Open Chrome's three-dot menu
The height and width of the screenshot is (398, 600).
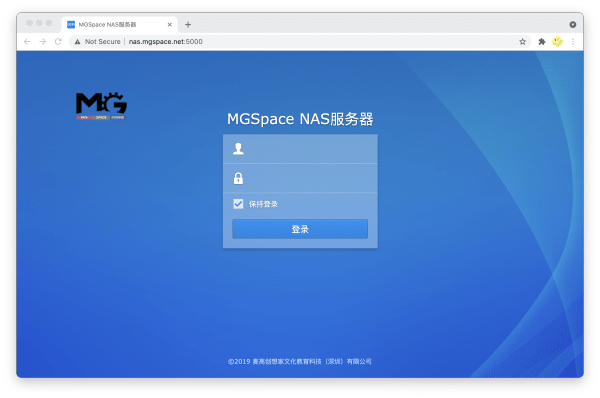tap(573, 42)
